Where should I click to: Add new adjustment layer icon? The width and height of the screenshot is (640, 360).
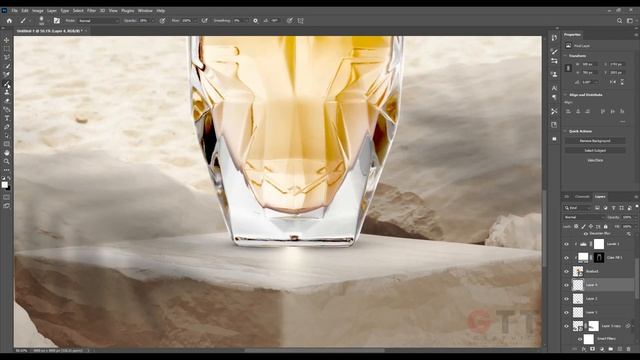[x=602, y=349]
